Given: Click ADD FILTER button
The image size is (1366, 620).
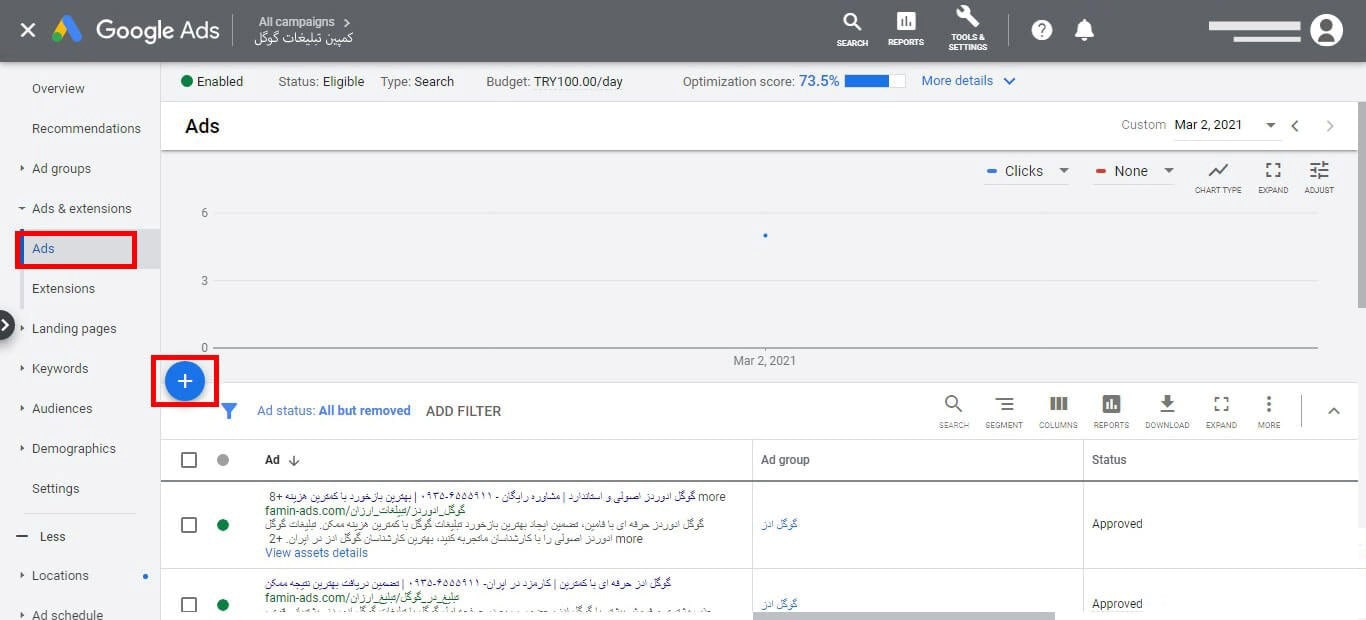Looking at the screenshot, I should coord(464,411).
